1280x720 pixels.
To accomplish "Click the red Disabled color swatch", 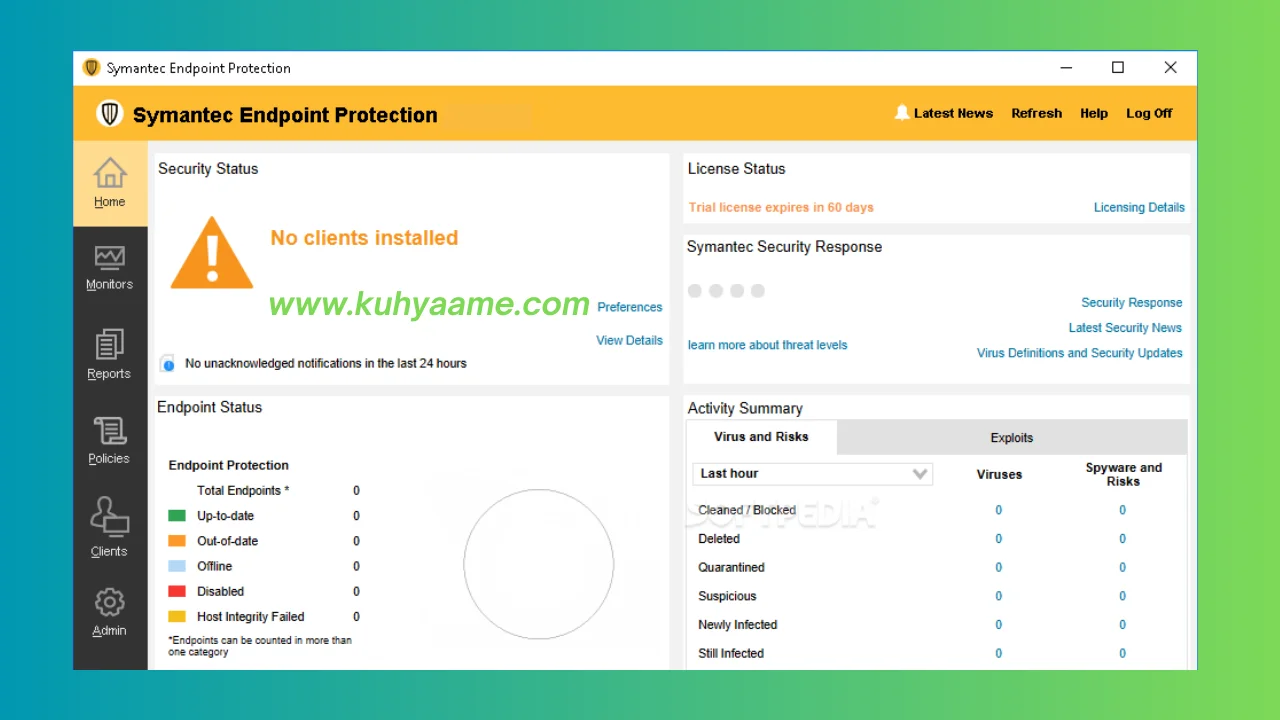I will 177,591.
